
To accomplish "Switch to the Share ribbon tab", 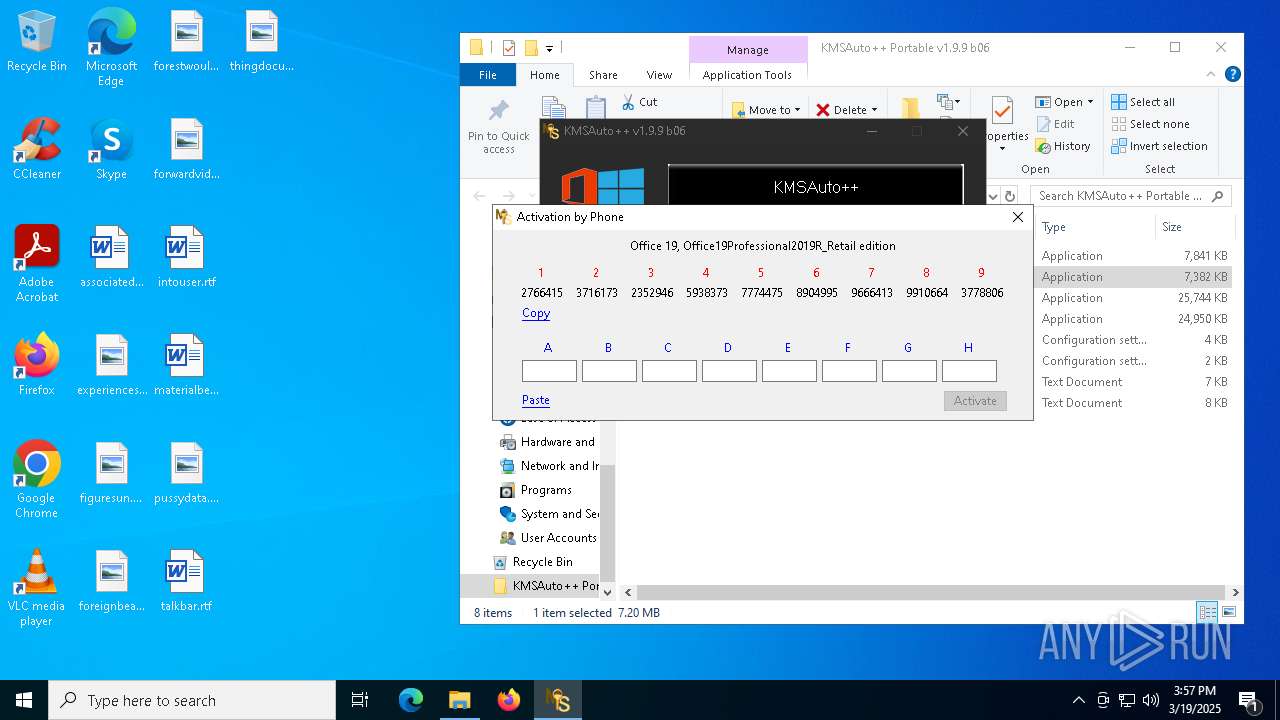I will 603,75.
